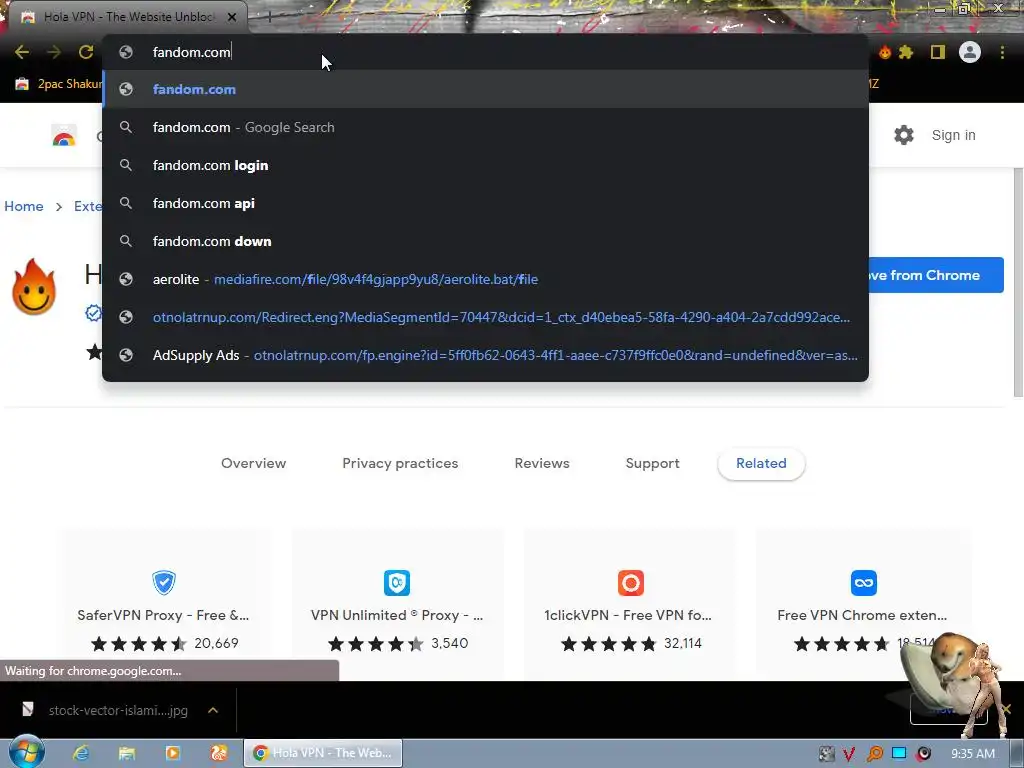1024x768 pixels.
Task: Choose the fandom.com api suggestion
Action: pos(485,203)
